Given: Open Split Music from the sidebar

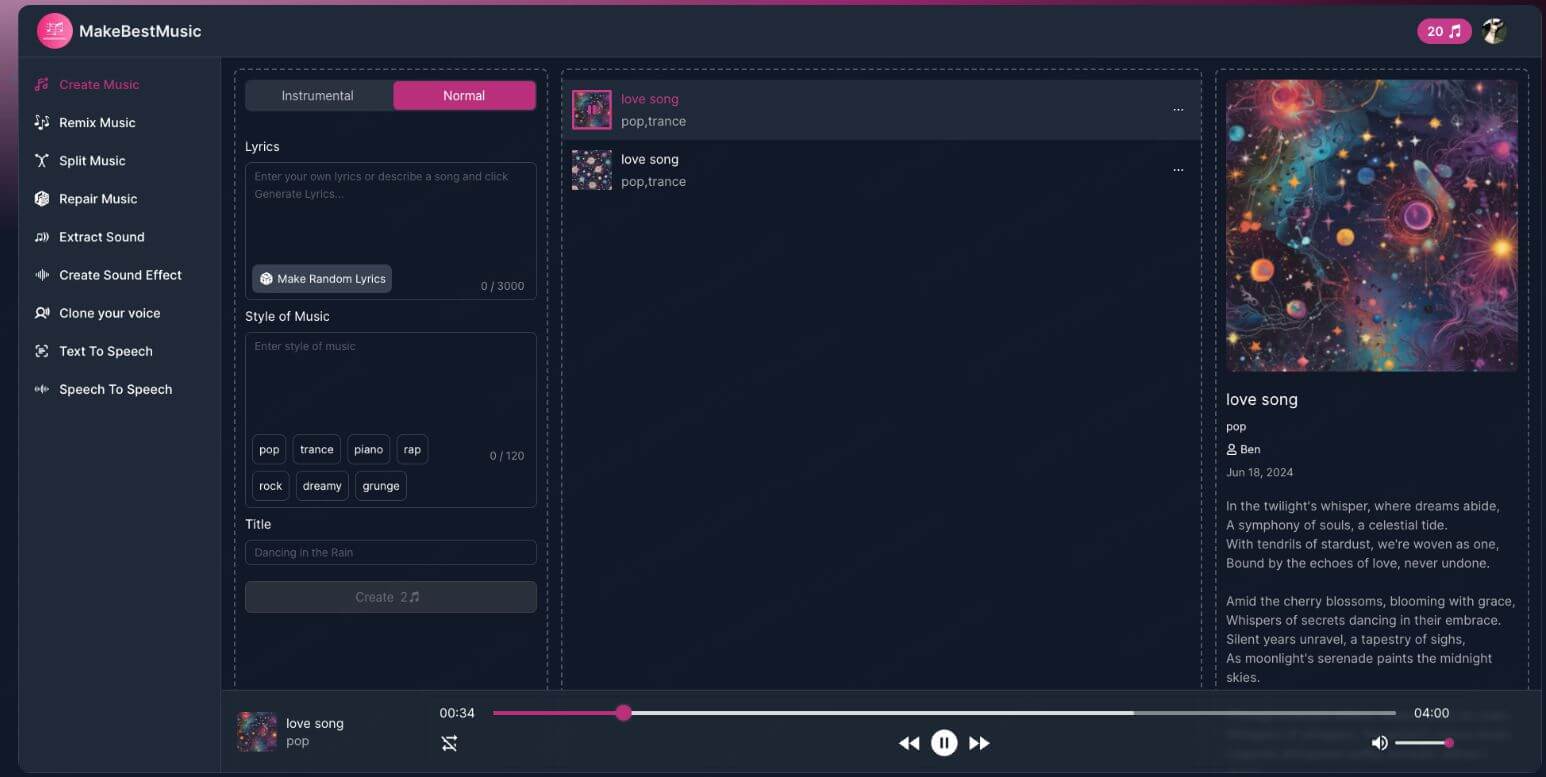Looking at the screenshot, I should [92, 161].
